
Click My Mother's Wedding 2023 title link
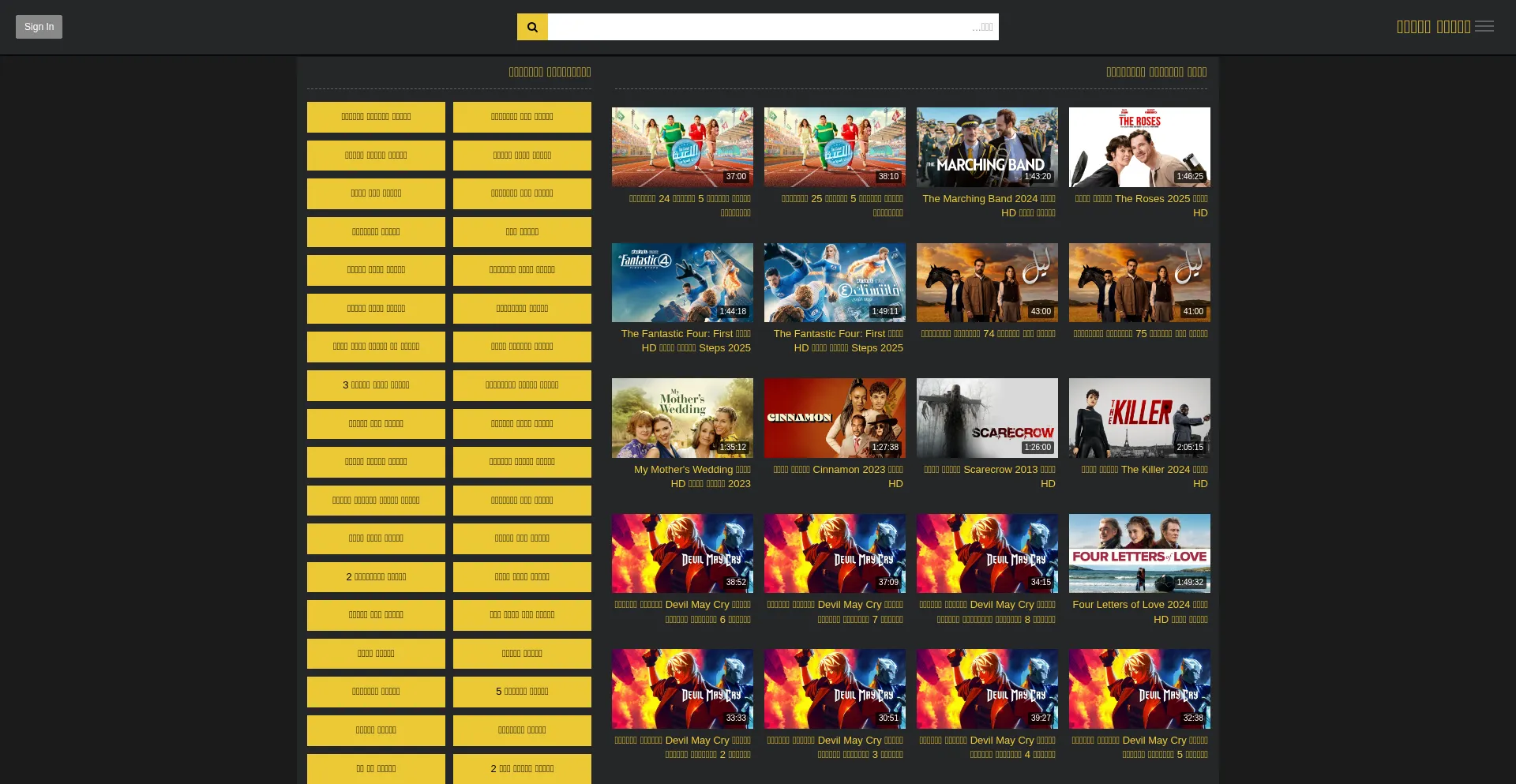click(x=692, y=477)
